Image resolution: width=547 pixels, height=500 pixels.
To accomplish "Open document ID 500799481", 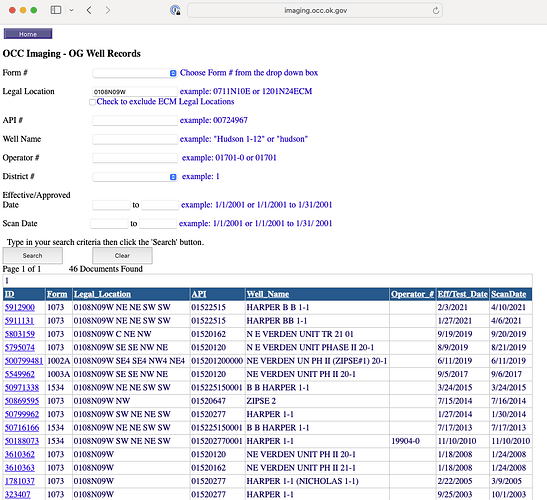I will click(x=24, y=361).
